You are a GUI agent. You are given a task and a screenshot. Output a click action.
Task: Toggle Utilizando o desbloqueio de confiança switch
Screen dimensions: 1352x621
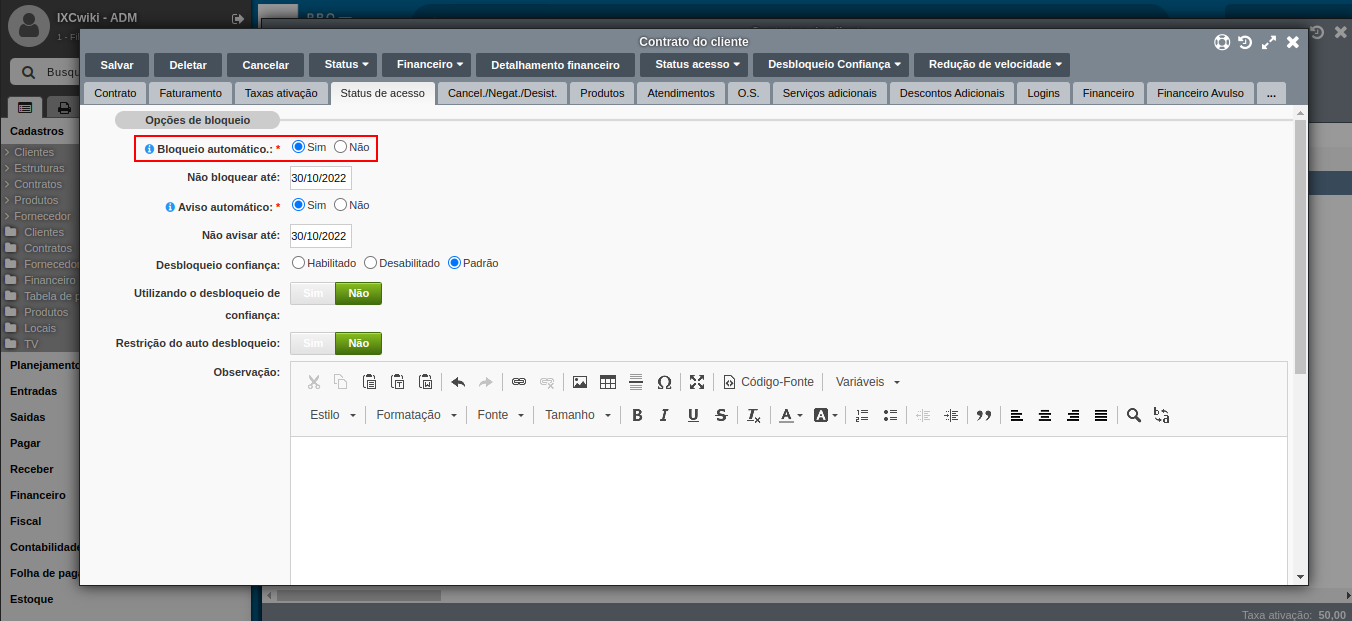tap(336, 293)
